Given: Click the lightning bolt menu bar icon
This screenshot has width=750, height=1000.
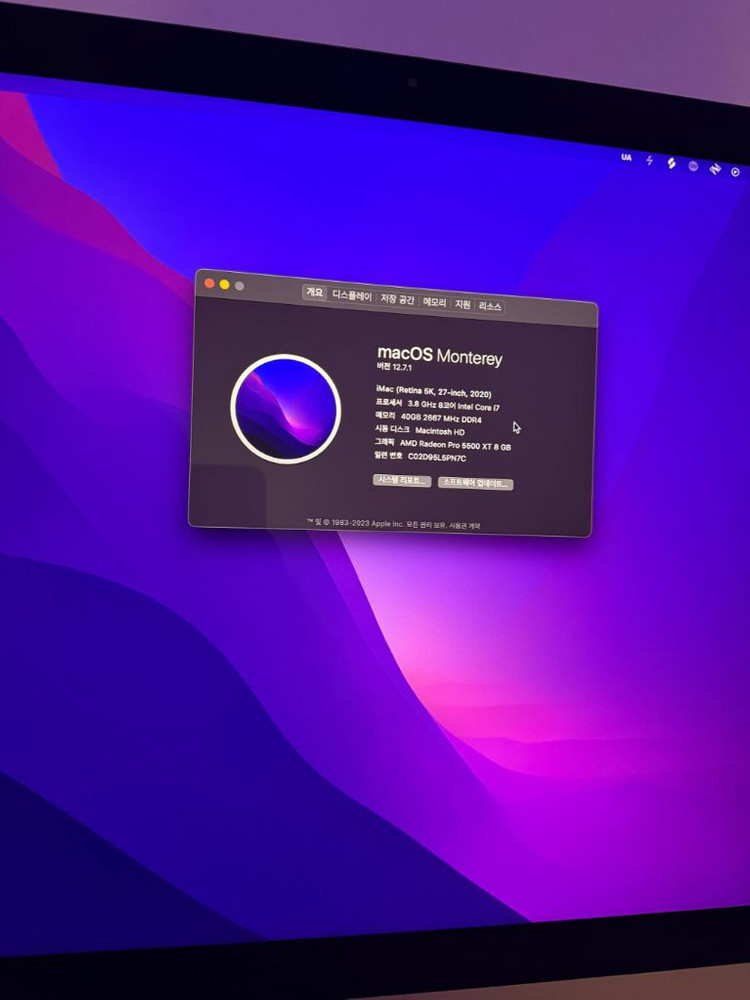Looking at the screenshot, I should pyautogui.click(x=649, y=160).
